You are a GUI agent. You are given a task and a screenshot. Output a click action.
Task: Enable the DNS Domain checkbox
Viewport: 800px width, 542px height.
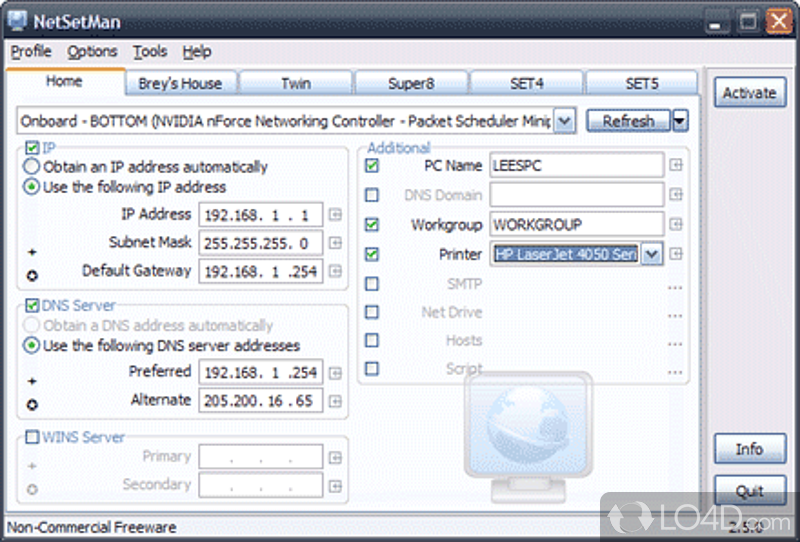[372, 195]
